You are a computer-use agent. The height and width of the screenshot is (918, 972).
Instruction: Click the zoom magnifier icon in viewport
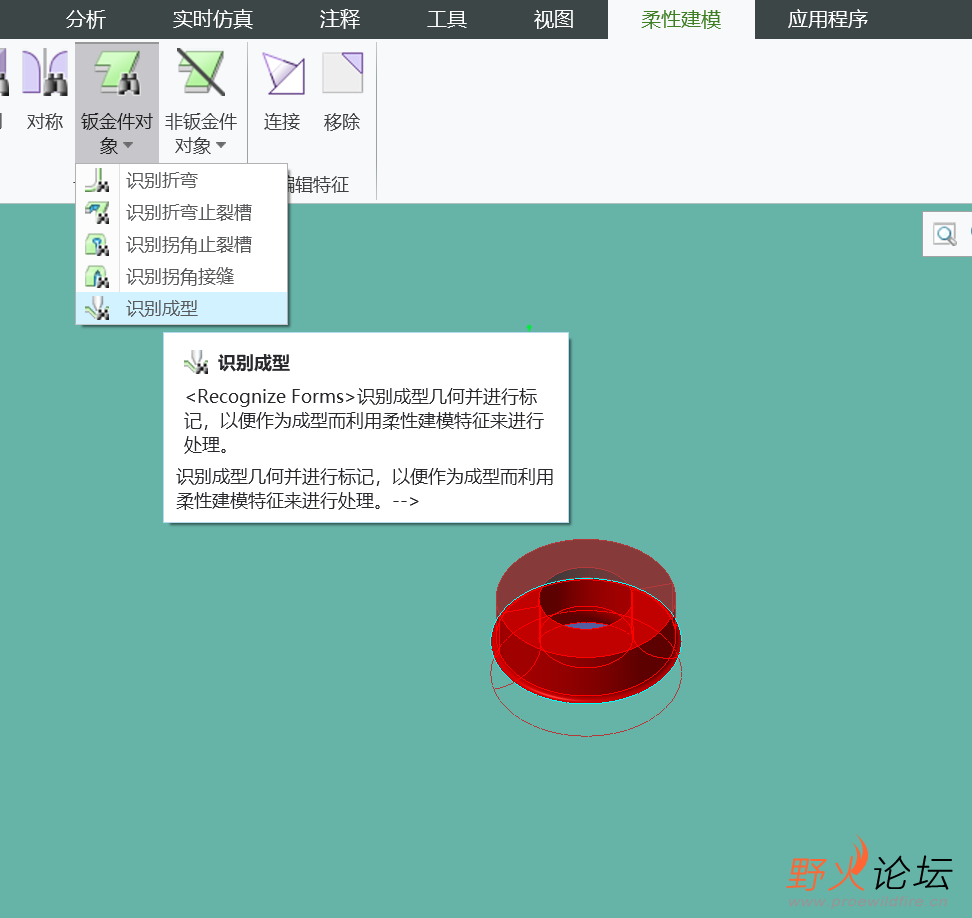pyautogui.click(x=945, y=234)
